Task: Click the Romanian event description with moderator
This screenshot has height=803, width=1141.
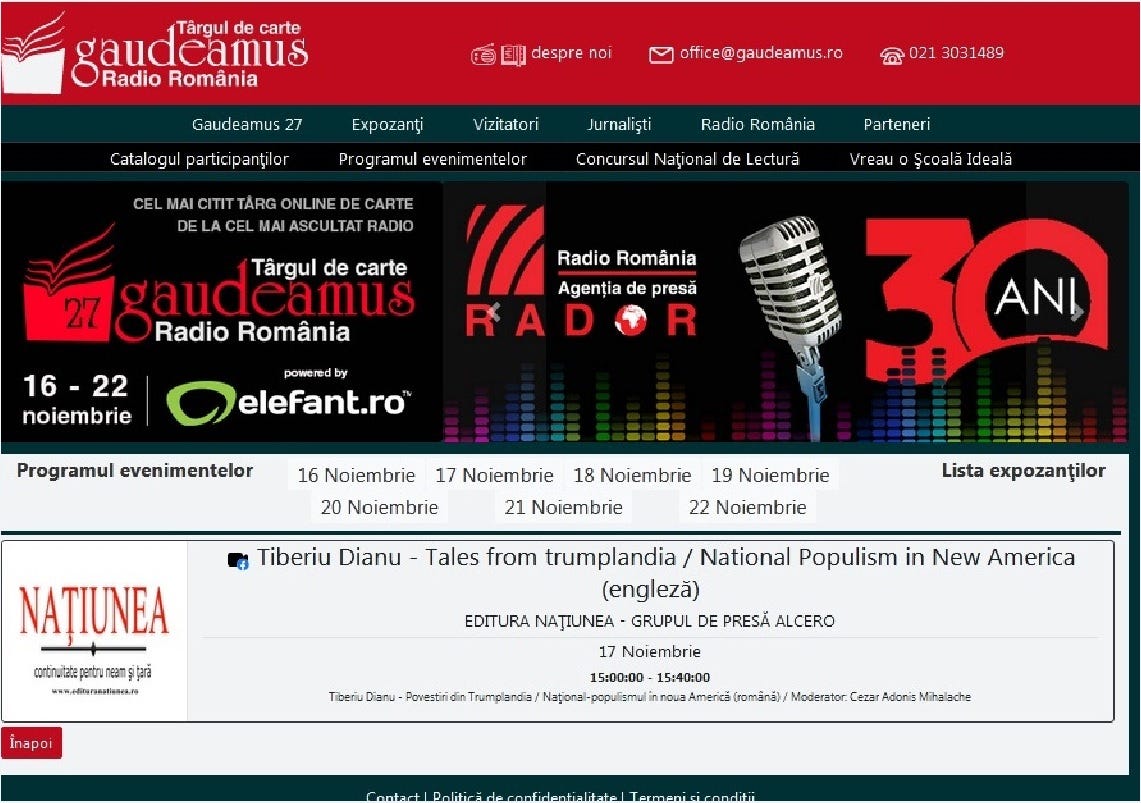Action: point(650,697)
